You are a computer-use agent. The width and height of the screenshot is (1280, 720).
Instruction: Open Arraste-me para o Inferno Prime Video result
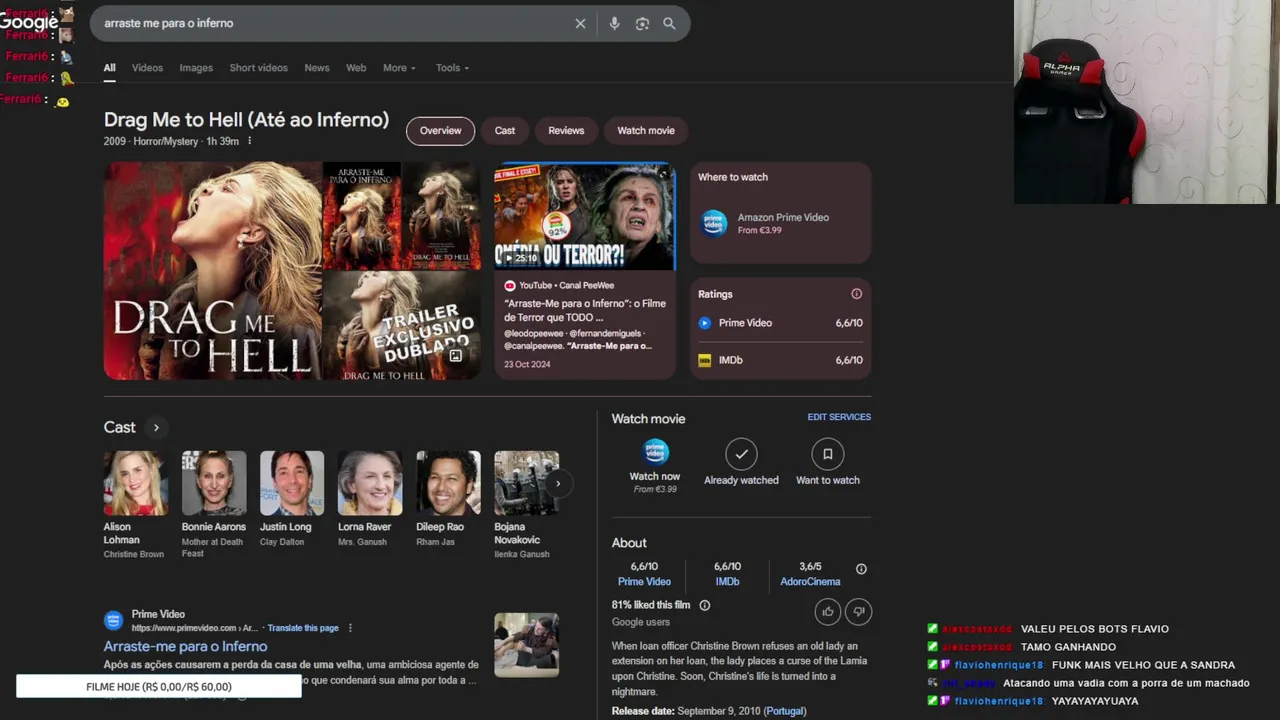pos(185,646)
